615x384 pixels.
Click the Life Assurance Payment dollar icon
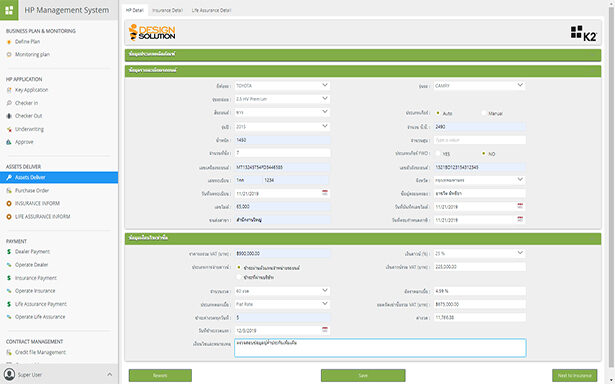(9, 304)
